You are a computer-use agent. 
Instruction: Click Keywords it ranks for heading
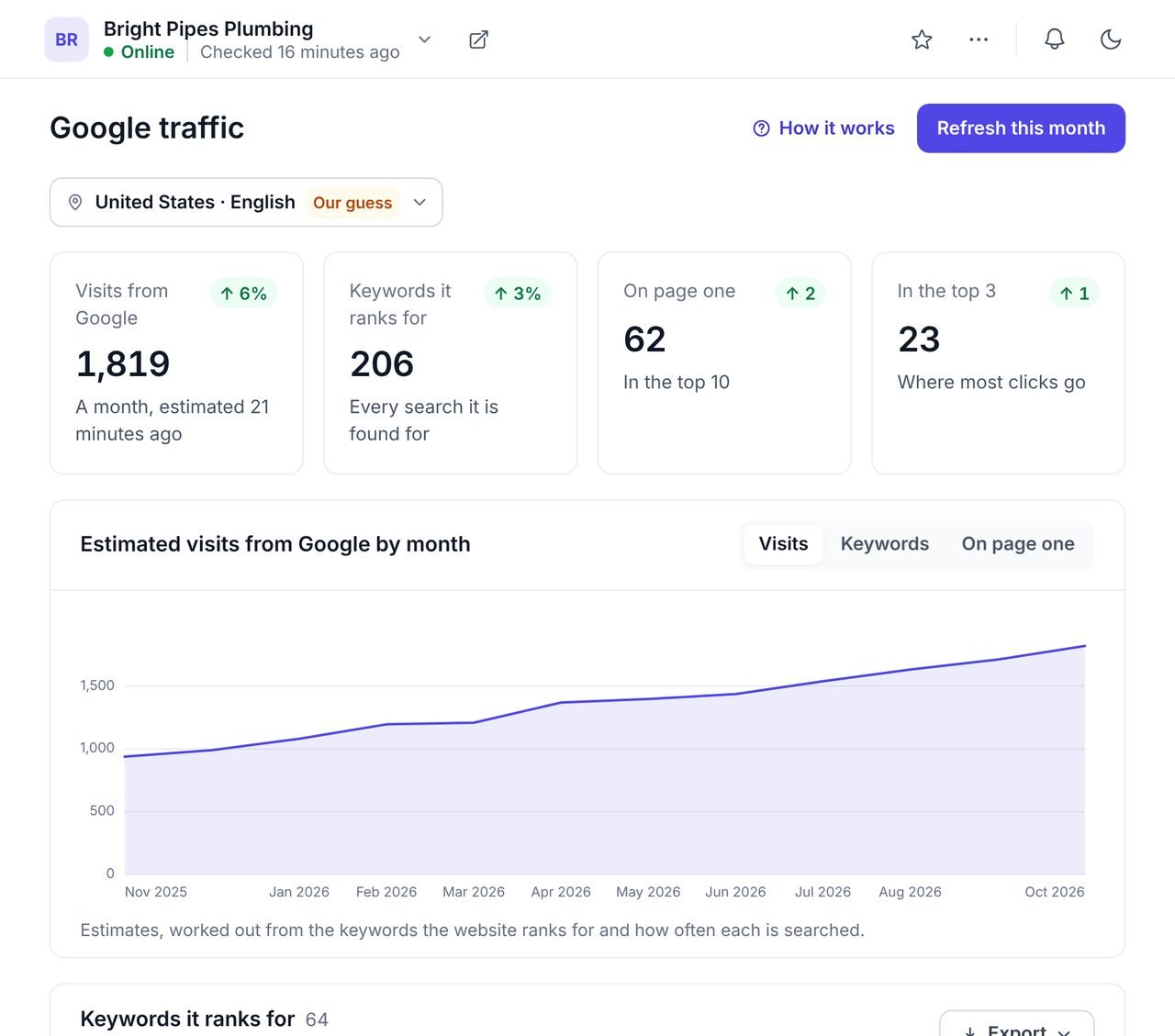click(187, 1019)
